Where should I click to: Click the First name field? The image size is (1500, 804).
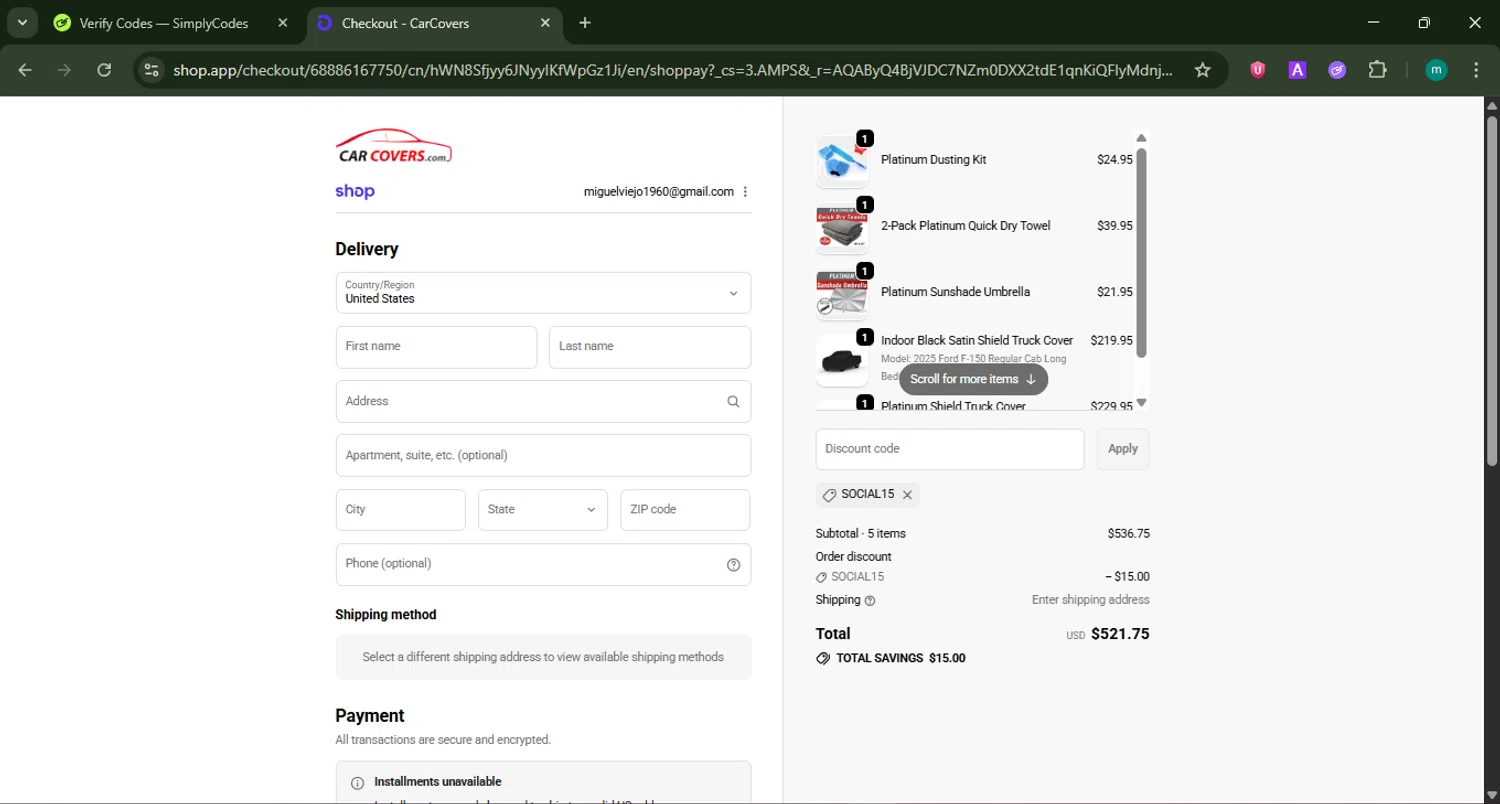[x=436, y=347]
